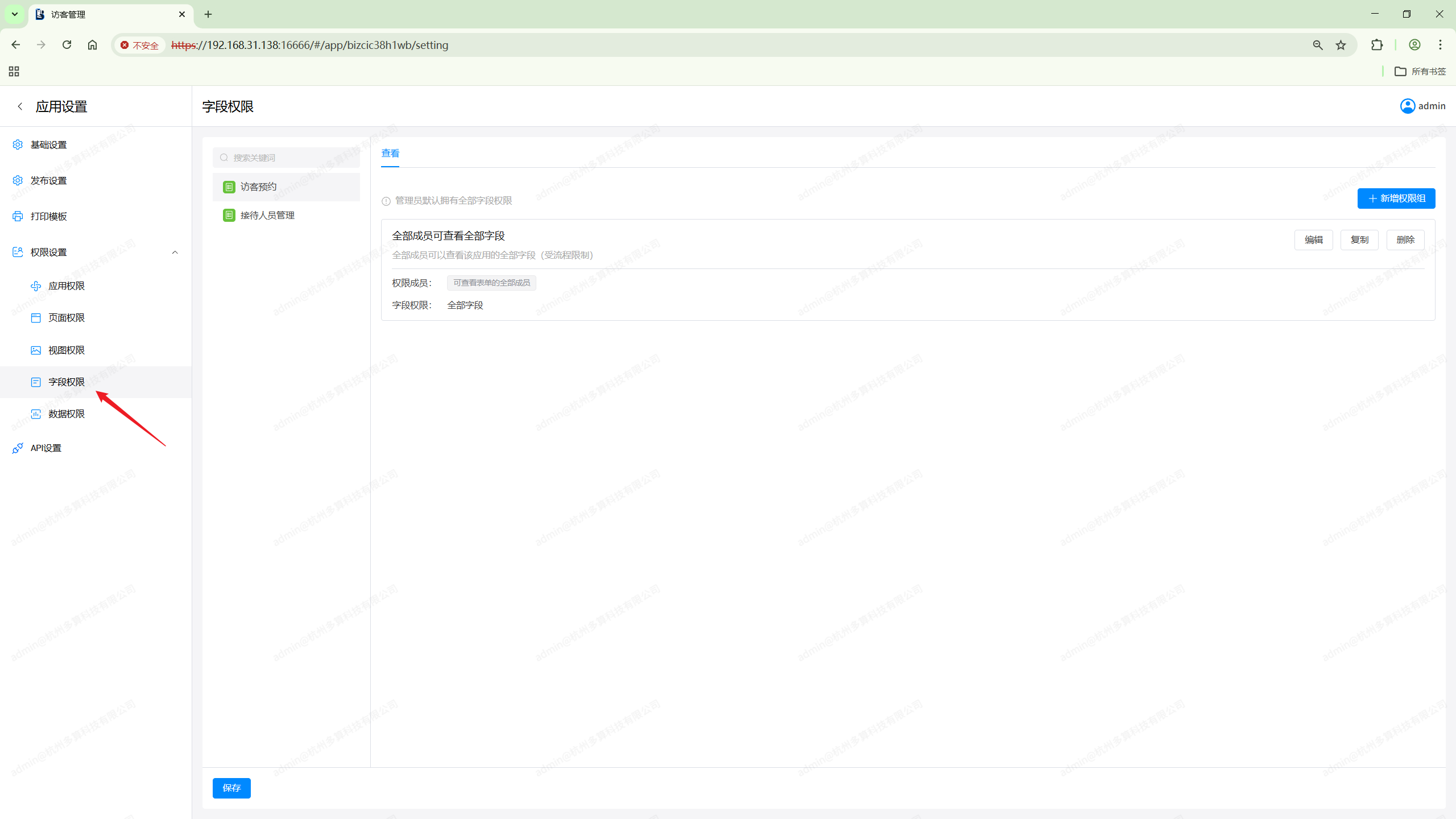Select the 视图权限 image icon
This screenshot has height=819, width=1456.
click(36, 350)
